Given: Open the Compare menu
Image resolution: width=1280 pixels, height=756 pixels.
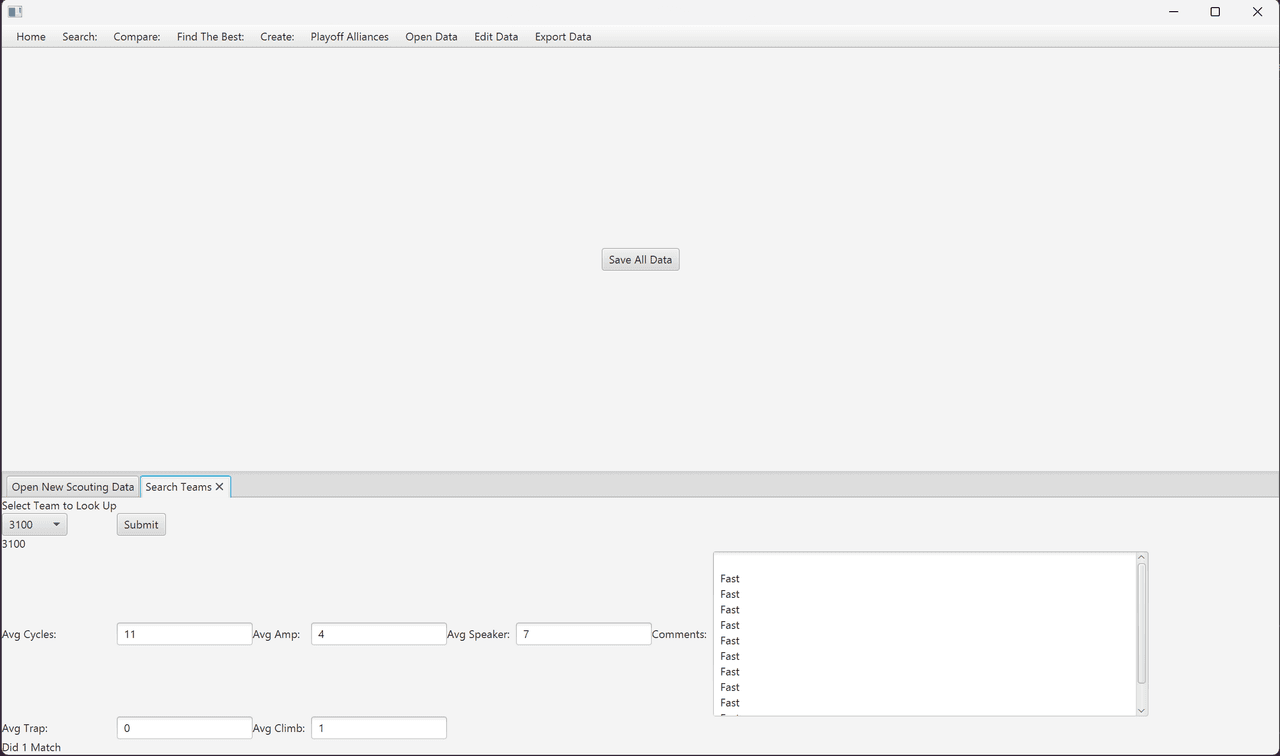Looking at the screenshot, I should coord(137,37).
